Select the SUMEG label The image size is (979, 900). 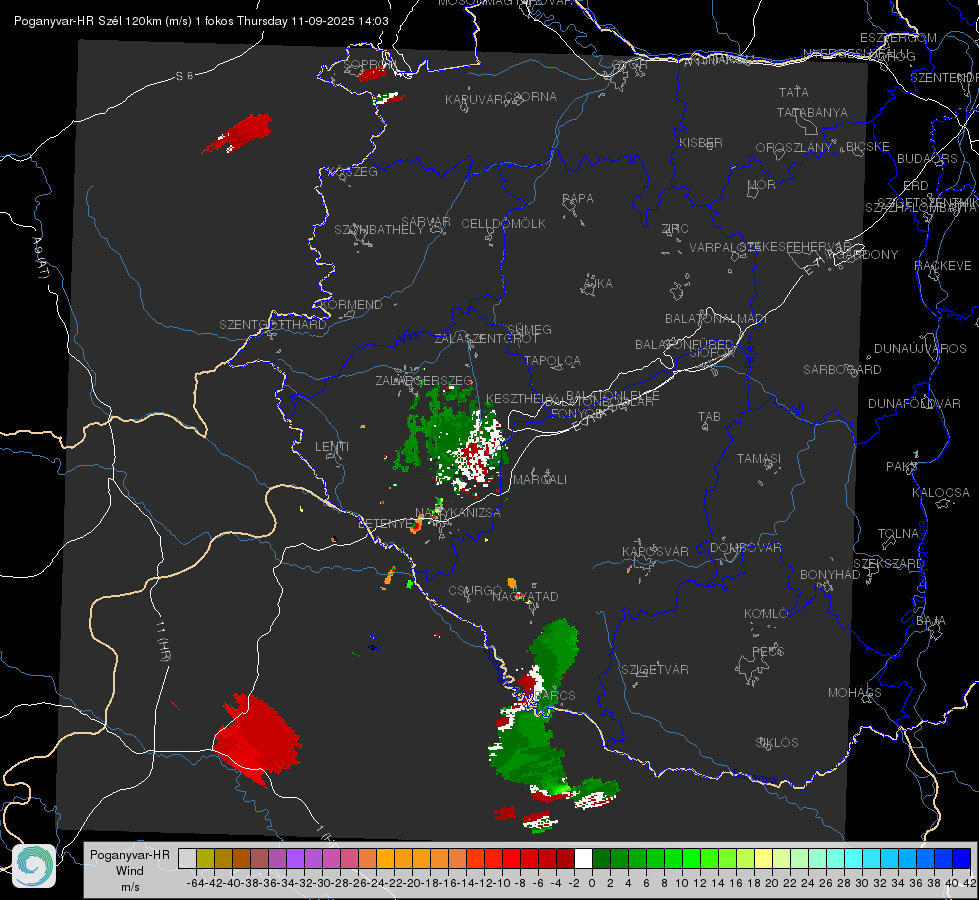pos(529,330)
